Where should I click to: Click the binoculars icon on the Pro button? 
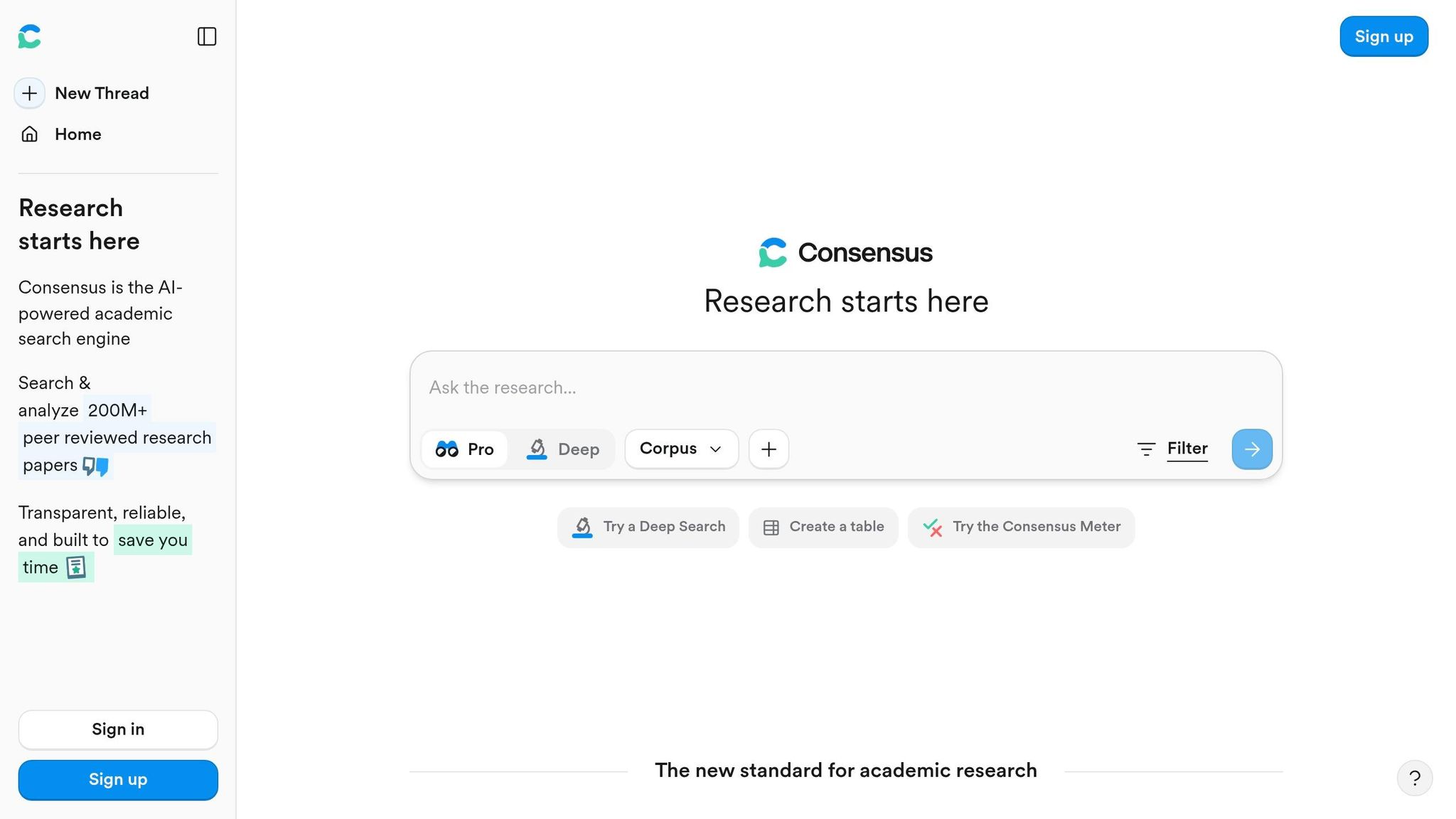coord(446,449)
